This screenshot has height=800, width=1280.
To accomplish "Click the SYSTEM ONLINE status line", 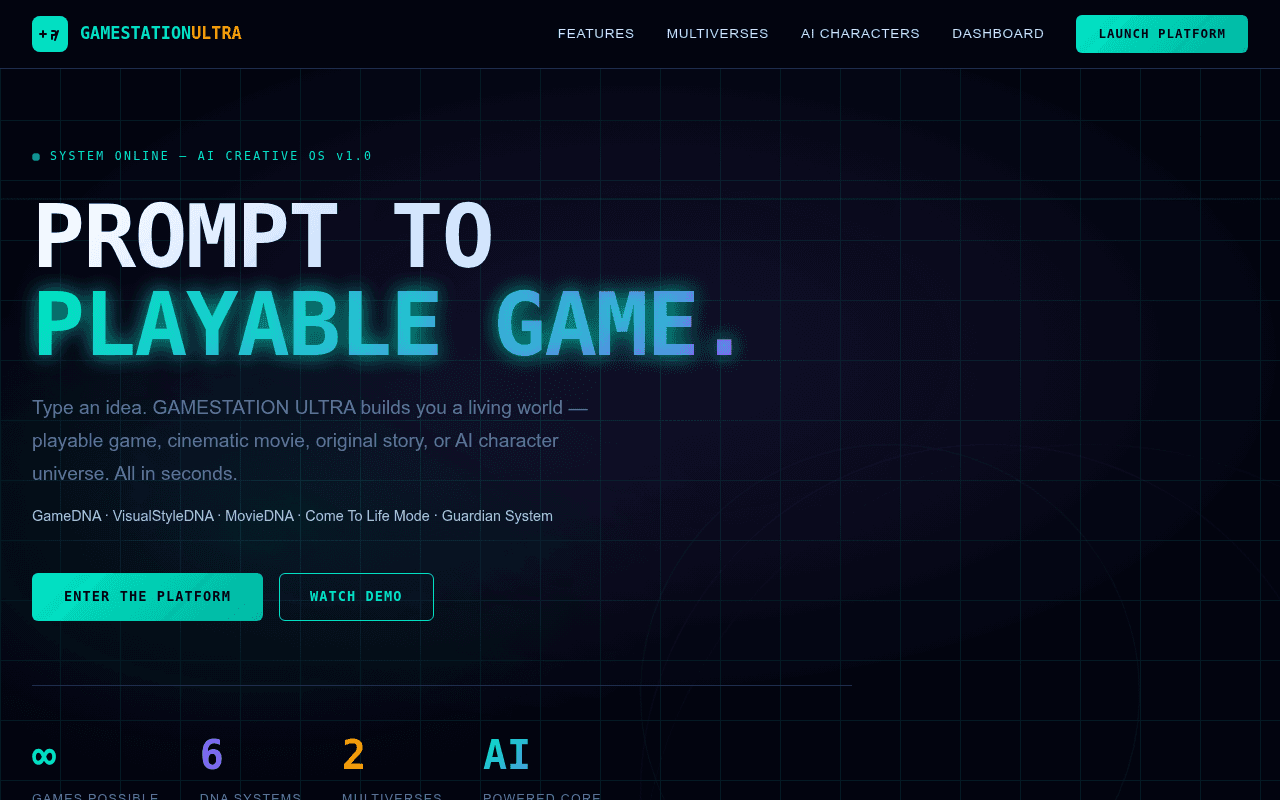I will click(202, 156).
